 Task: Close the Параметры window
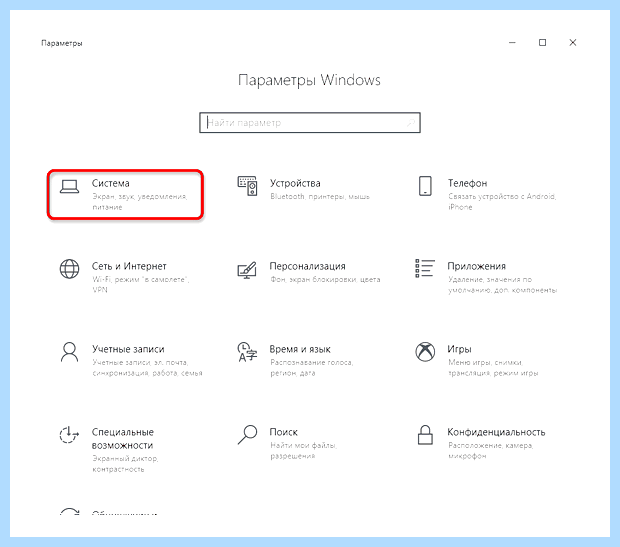[x=573, y=42]
